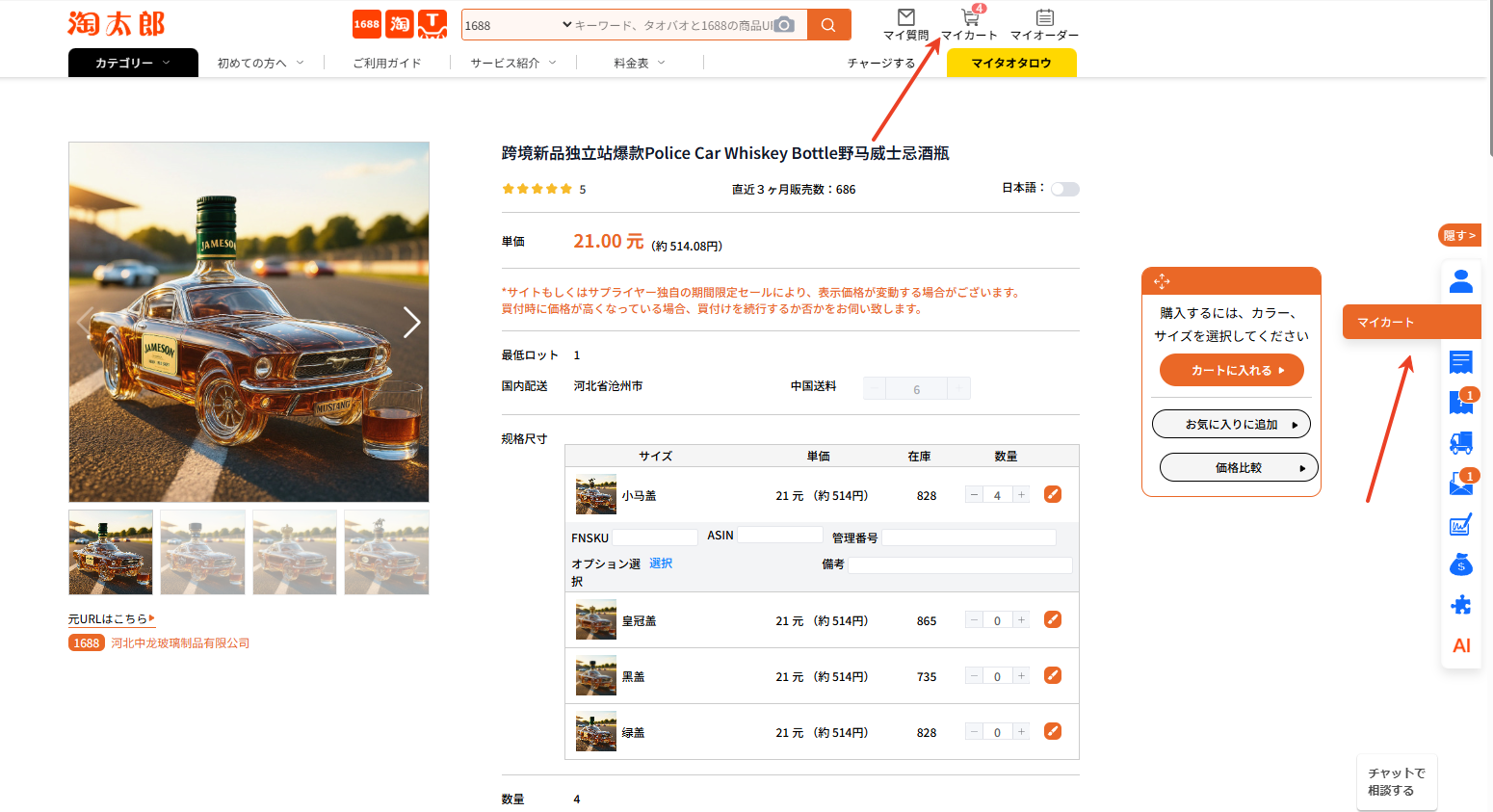Open the puzzle piece icon in sidebar
Screen dimensions: 1493x812
(x=1461, y=605)
